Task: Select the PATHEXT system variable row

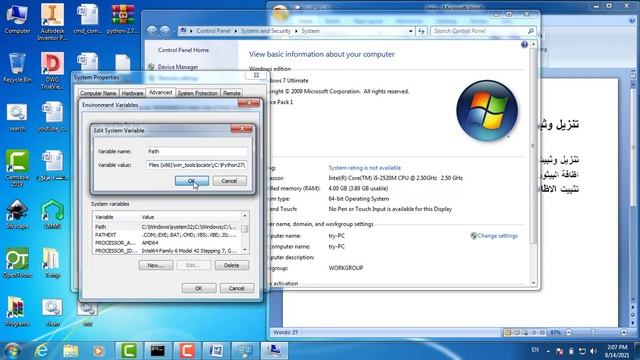Action: click(167, 235)
